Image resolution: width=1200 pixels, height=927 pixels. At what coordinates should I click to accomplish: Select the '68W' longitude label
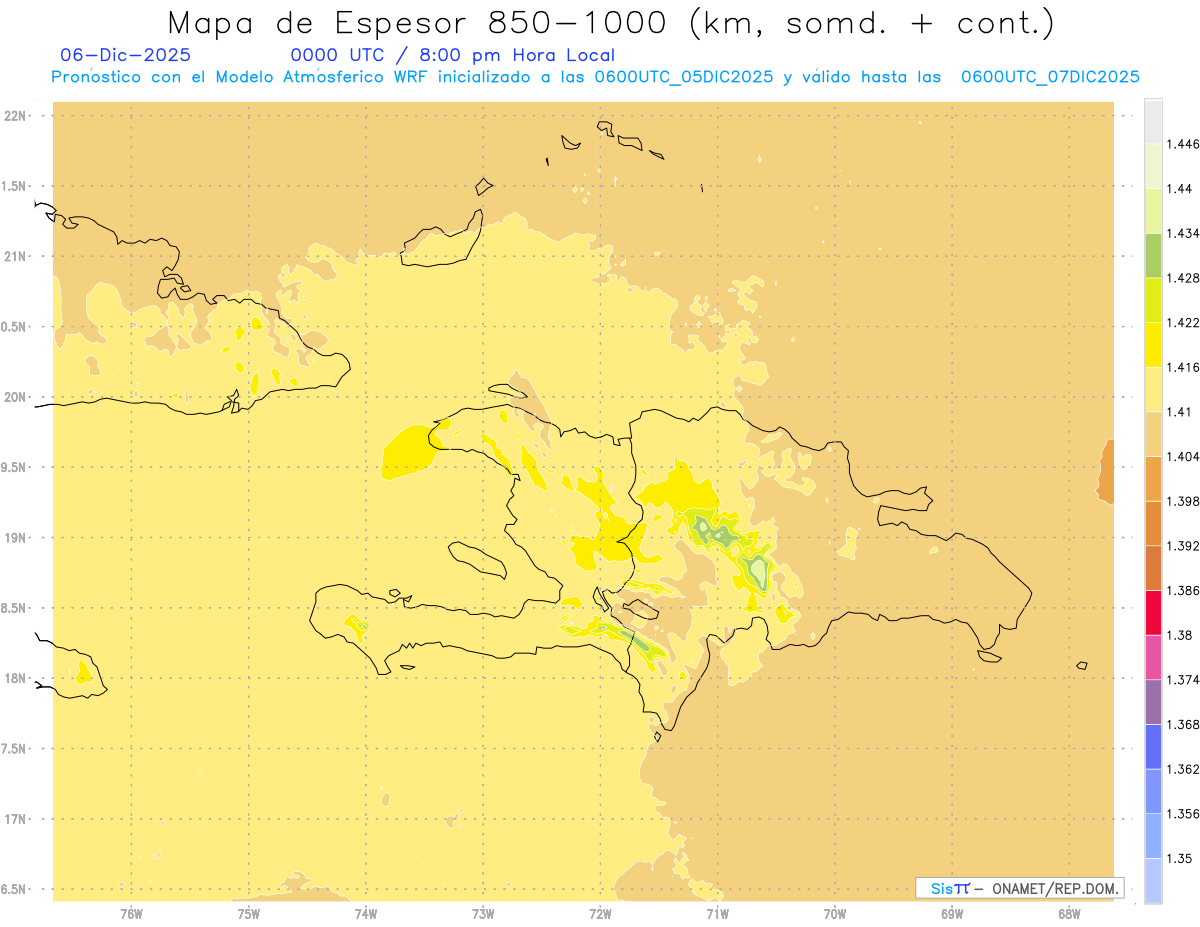[1069, 913]
